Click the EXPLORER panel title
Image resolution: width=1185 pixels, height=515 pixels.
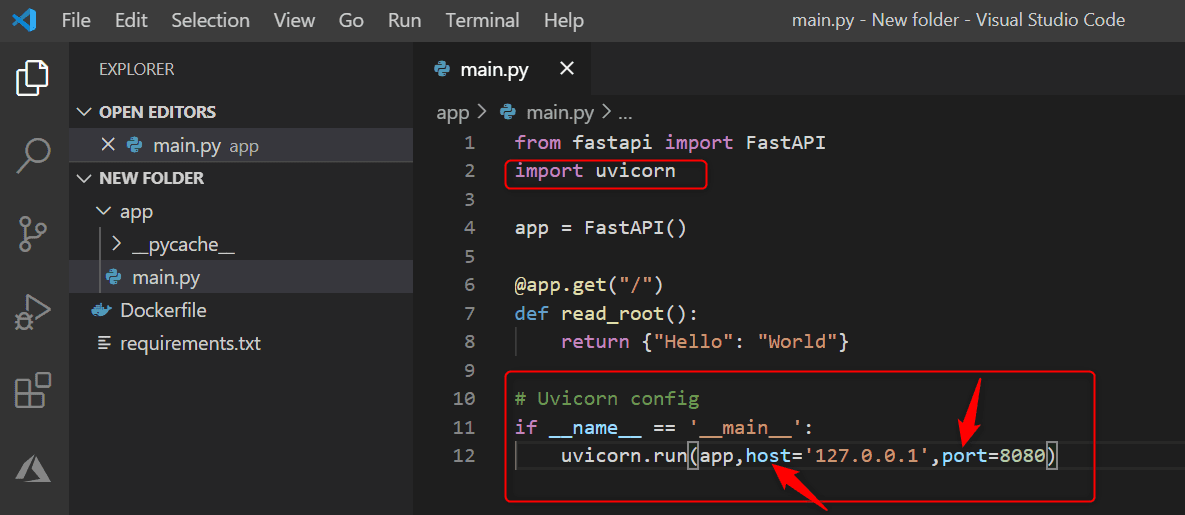tap(137, 70)
